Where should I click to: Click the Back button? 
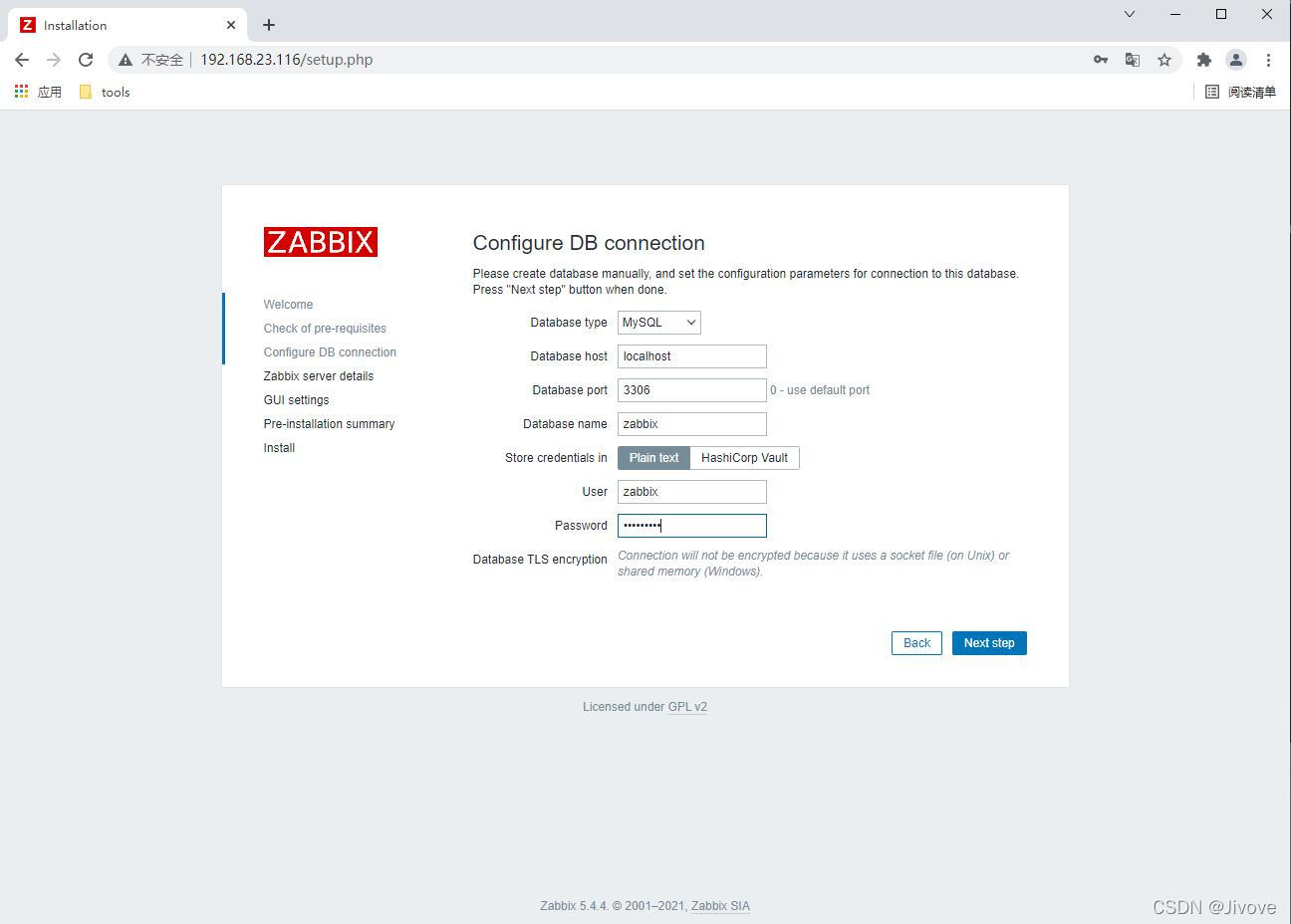[x=916, y=643]
